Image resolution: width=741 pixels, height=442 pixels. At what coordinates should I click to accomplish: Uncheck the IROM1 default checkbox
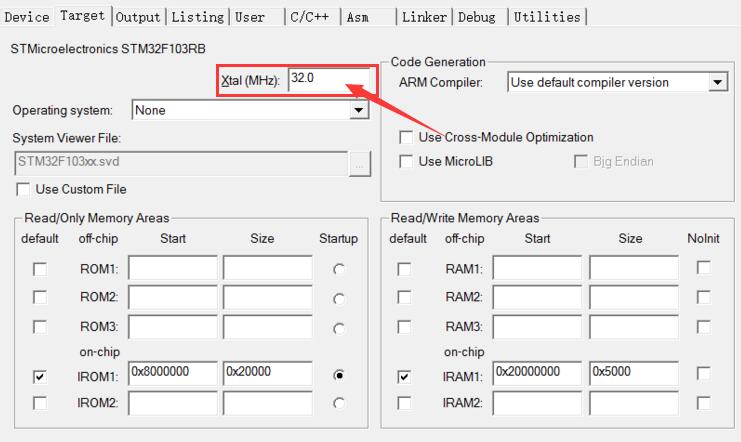40,376
